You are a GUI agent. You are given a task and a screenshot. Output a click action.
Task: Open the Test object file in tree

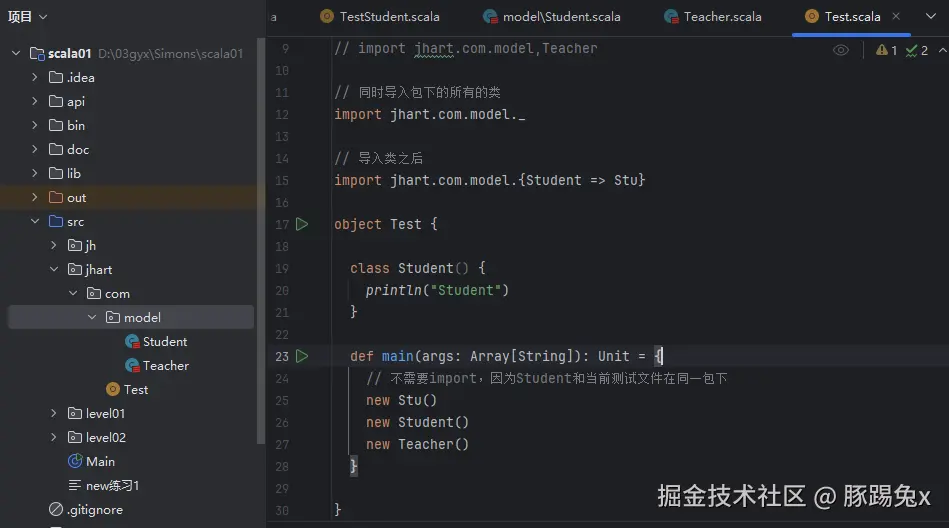127,389
